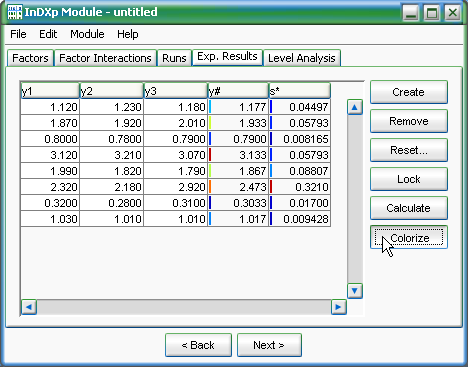The image size is (468, 367).
Task: Select y1 cell with value 0.8000
Action: pyautogui.click(x=50, y=139)
